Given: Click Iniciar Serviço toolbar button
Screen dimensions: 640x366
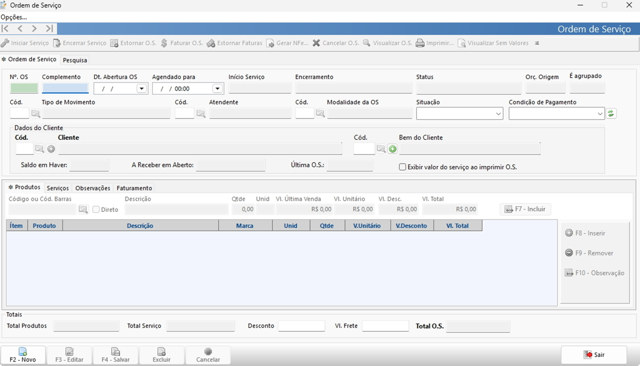Looking at the screenshot, I should [x=25, y=43].
